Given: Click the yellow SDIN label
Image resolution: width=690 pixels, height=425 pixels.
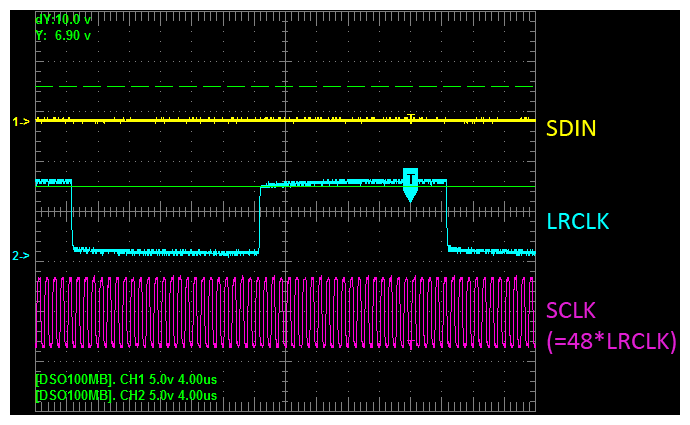Looking at the screenshot, I should pyautogui.click(x=571, y=128).
